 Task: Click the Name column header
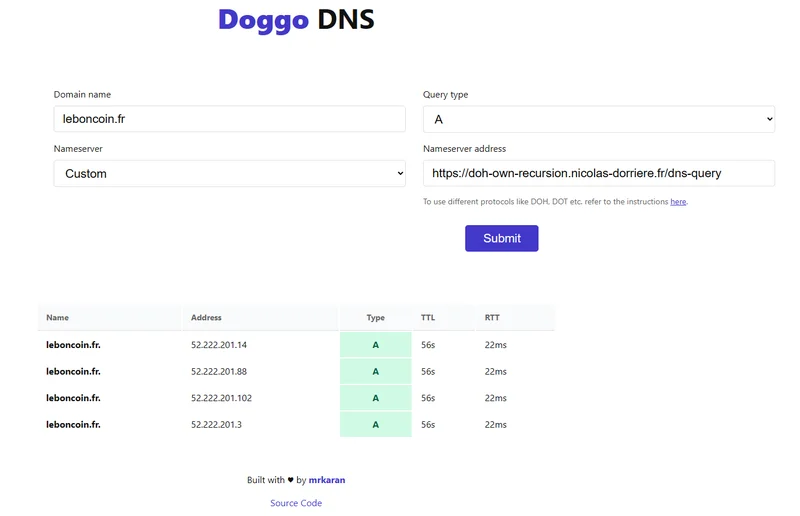(58, 318)
